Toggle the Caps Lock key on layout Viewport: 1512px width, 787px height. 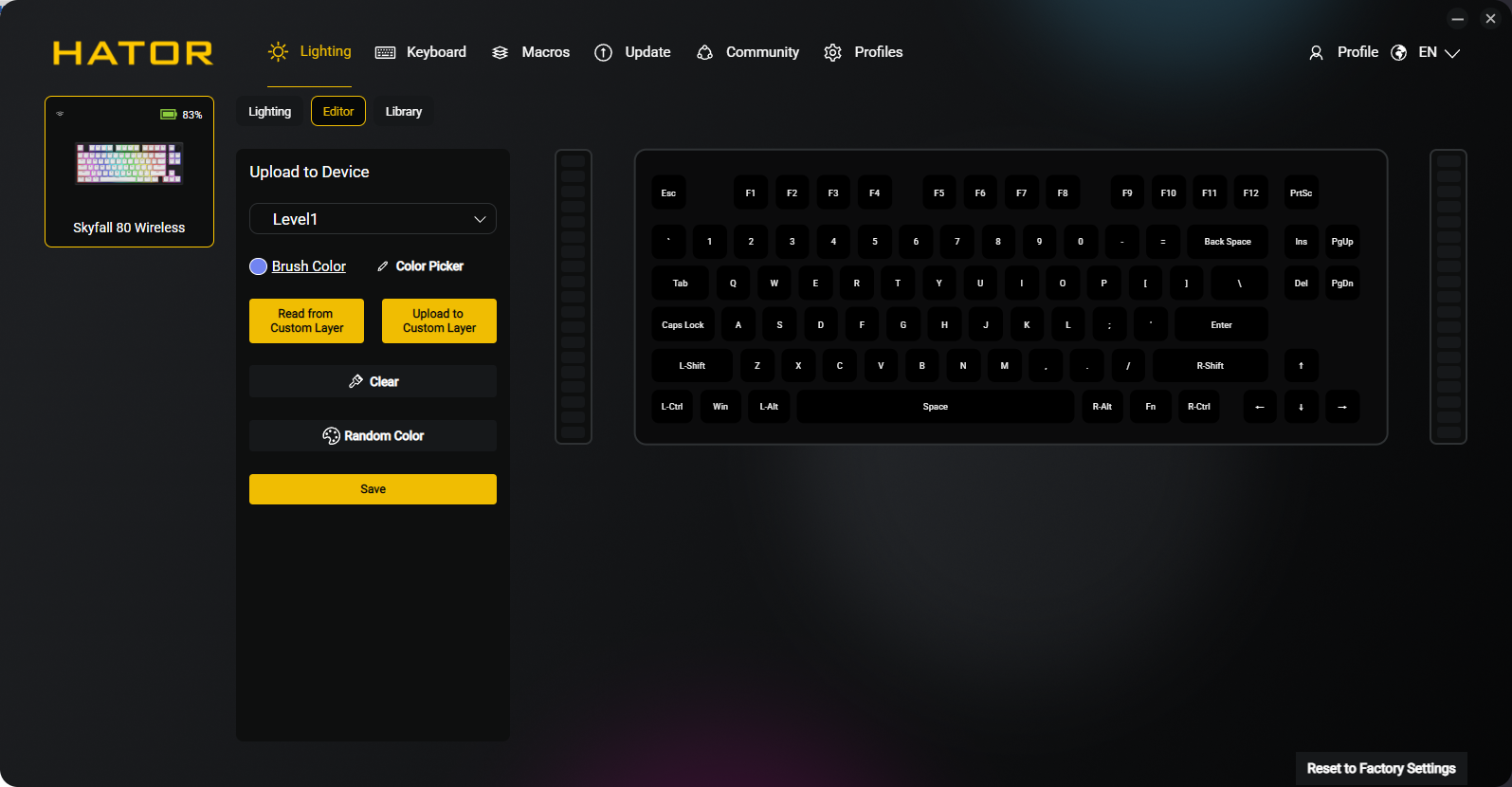683,325
